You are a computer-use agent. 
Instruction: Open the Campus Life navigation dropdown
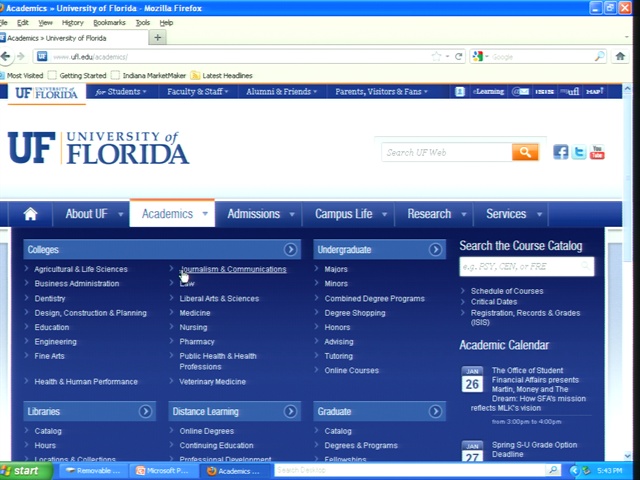pyautogui.click(x=350, y=214)
